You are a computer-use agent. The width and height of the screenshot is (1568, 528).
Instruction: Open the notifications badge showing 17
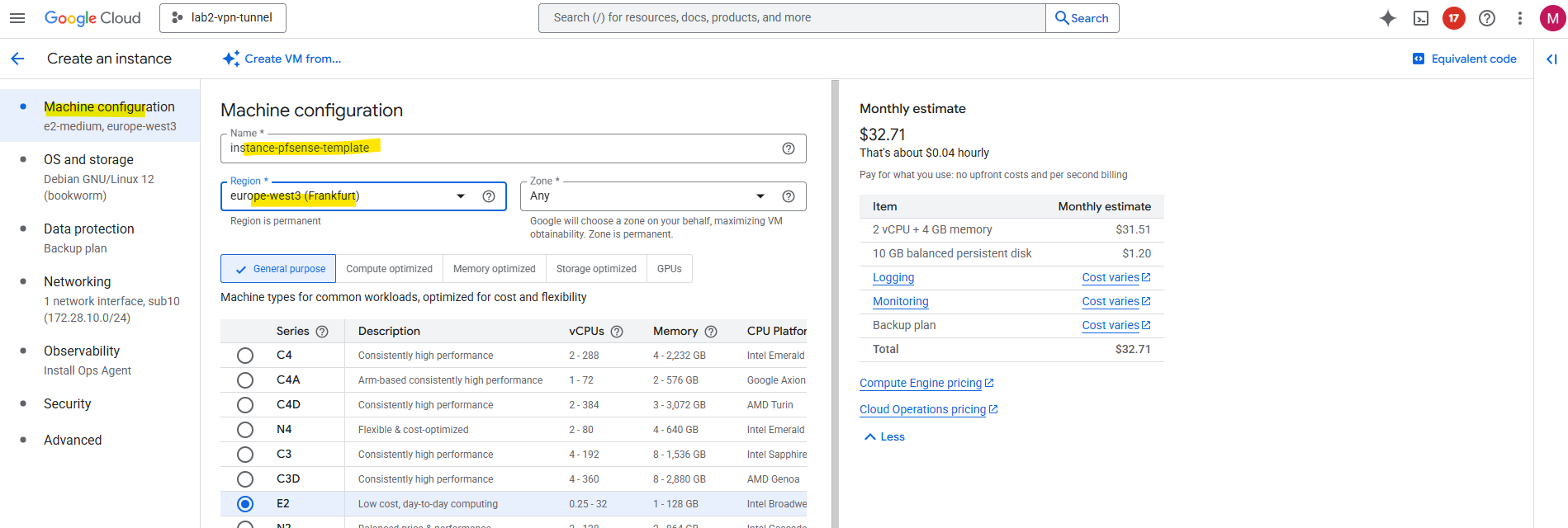[x=1454, y=18]
